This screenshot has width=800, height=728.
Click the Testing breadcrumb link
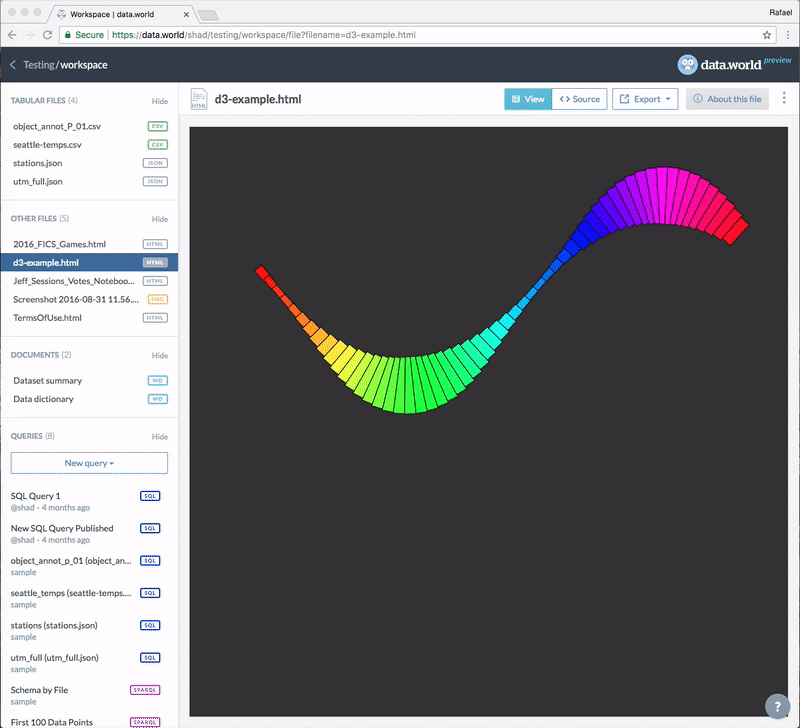pos(39,65)
